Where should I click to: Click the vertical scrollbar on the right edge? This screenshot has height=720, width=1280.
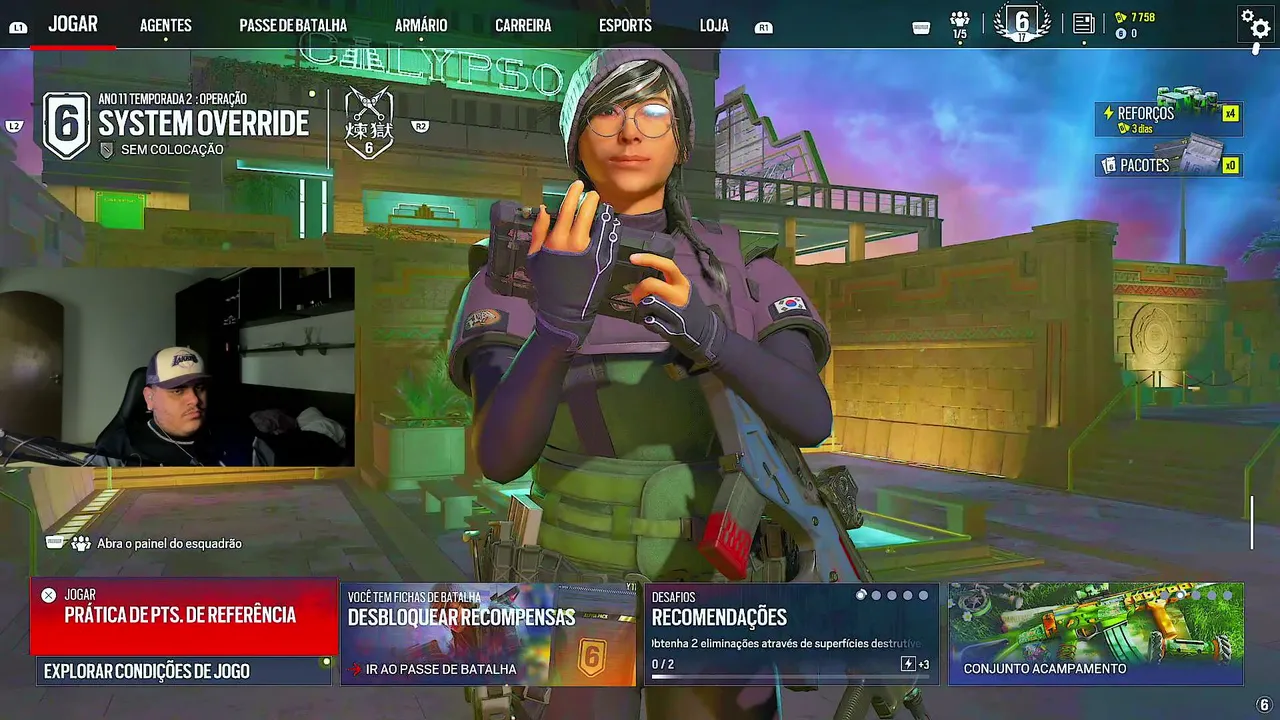coord(1251,523)
